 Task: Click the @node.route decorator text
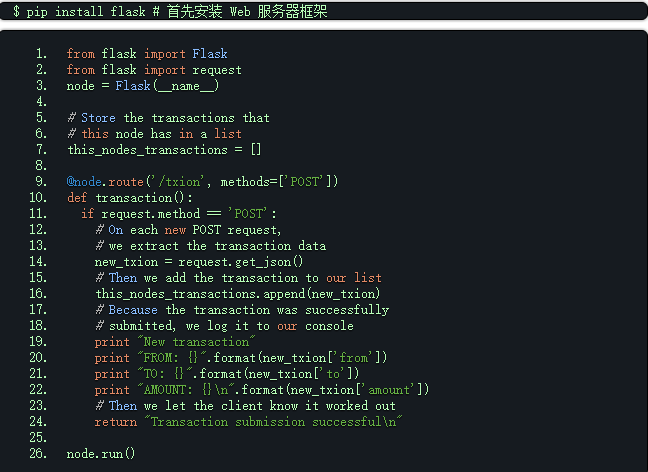coord(105,181)
